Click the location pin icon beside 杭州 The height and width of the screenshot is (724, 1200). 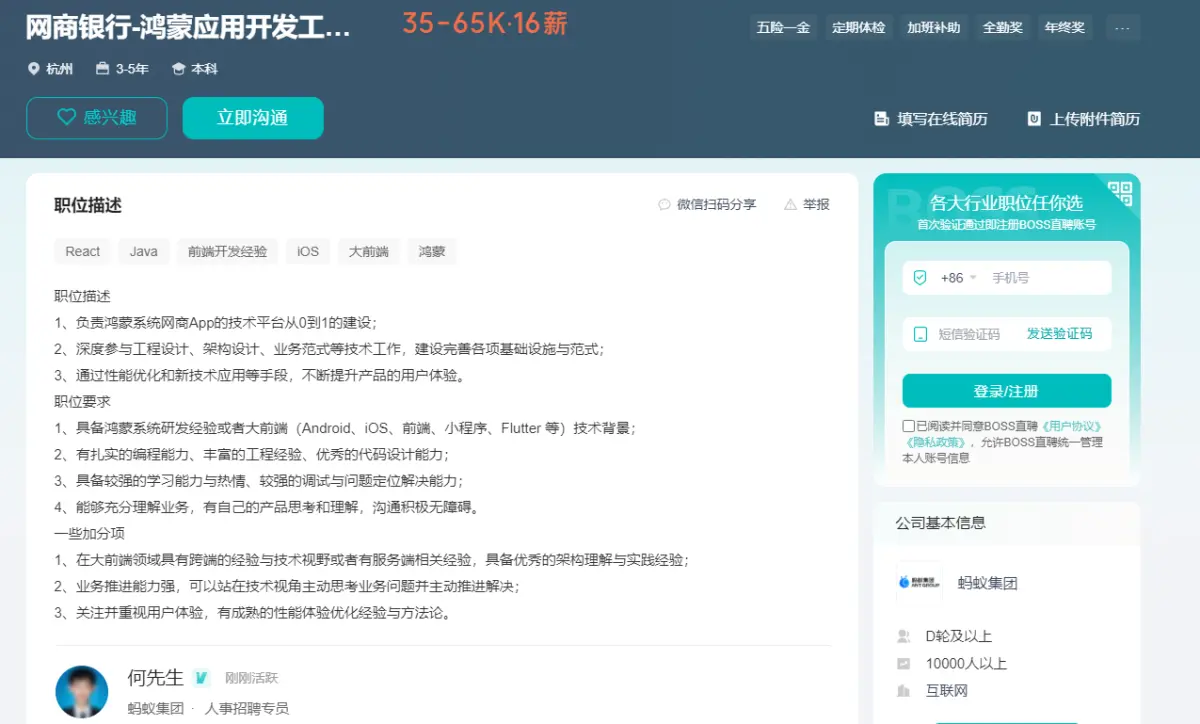[34, 69]
